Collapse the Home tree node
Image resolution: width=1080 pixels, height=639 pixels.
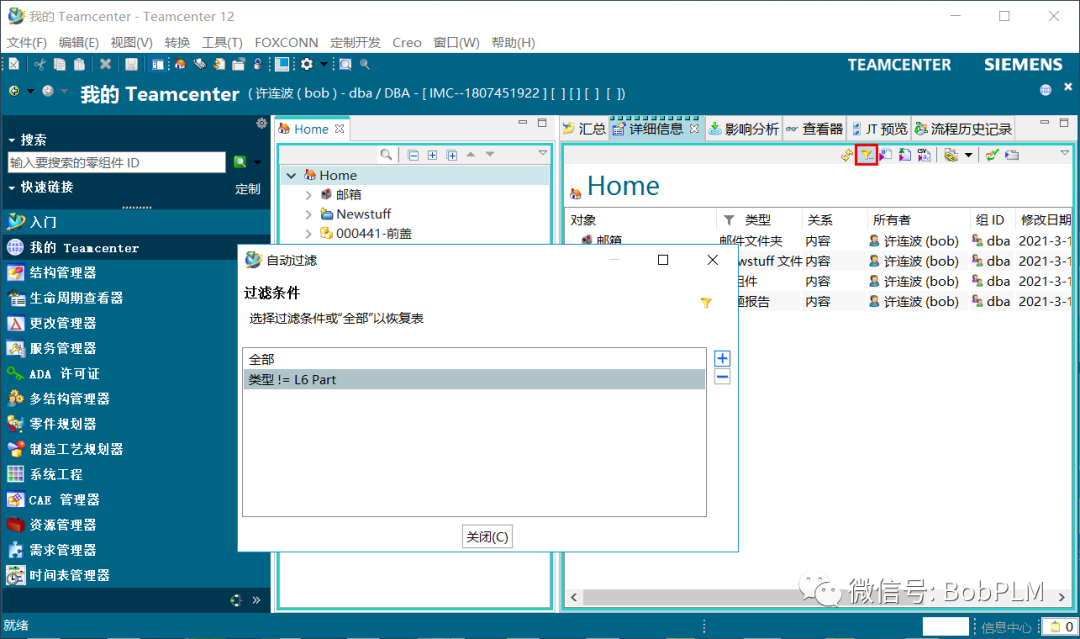pos(291,176)
